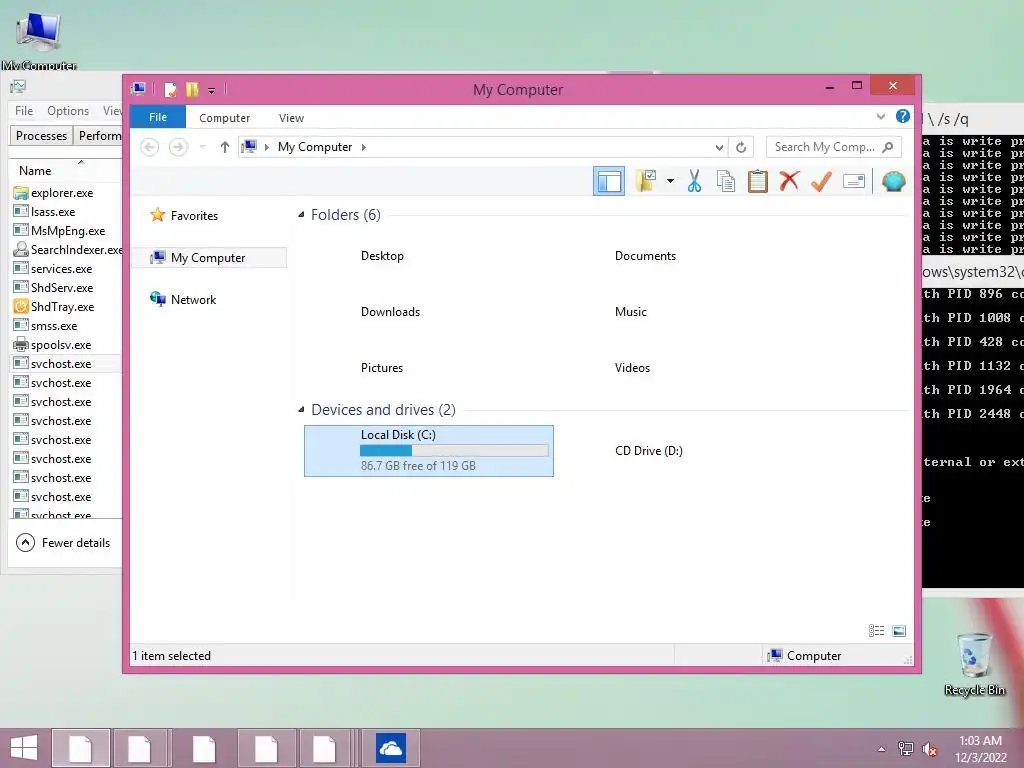This screenshot has height=768, width=1024.
Task: Select the Documents folder
Action: click(x=645, y=256)
